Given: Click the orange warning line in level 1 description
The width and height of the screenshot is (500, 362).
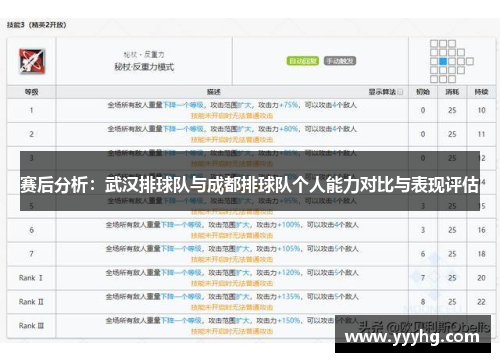Looking at the screenshot, I should (x=232, y=116).
